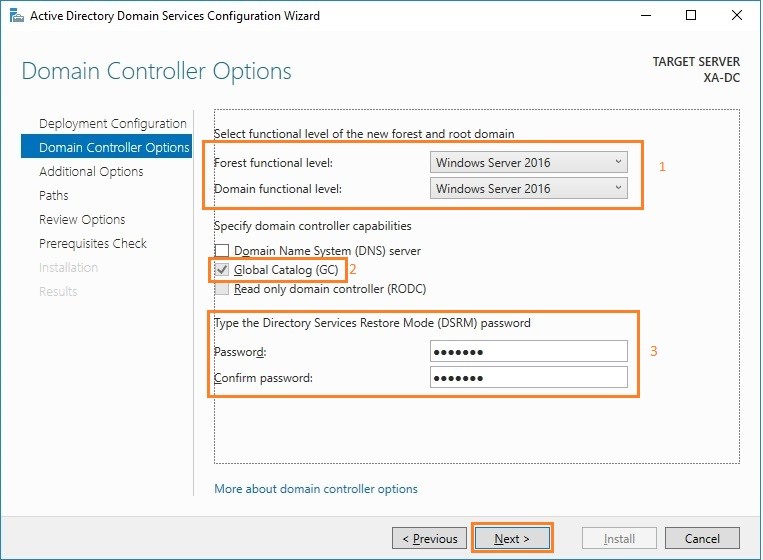The image size is (763, 560).
Task: Expand Forest functional level chevron arrow
Action: coord(618,162)
